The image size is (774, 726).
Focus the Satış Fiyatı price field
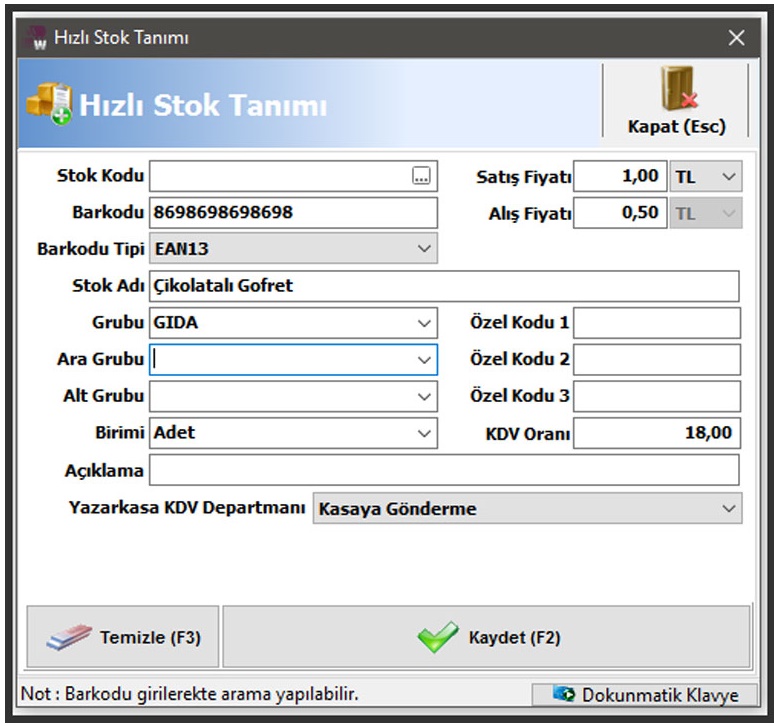[620, 177]
